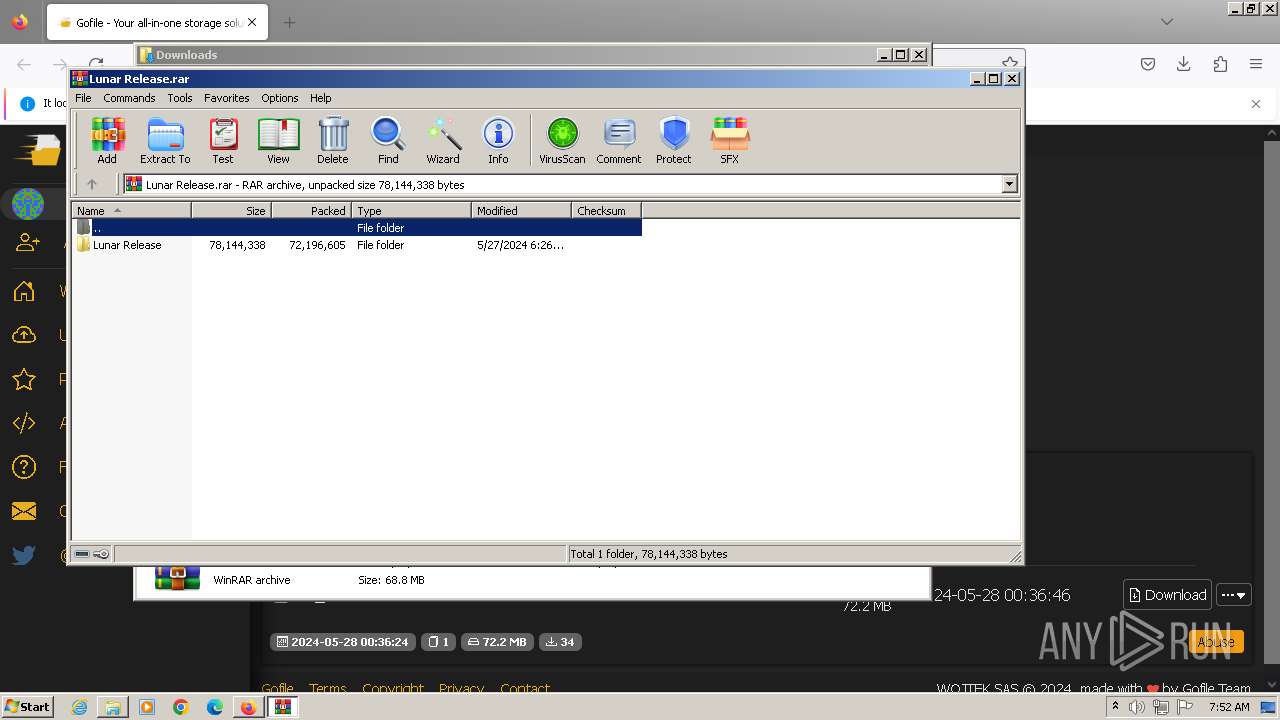Expand the archive path dropdown
Screen dimensions: 1280x720
pyautogui.click(x=1009, y=184)
